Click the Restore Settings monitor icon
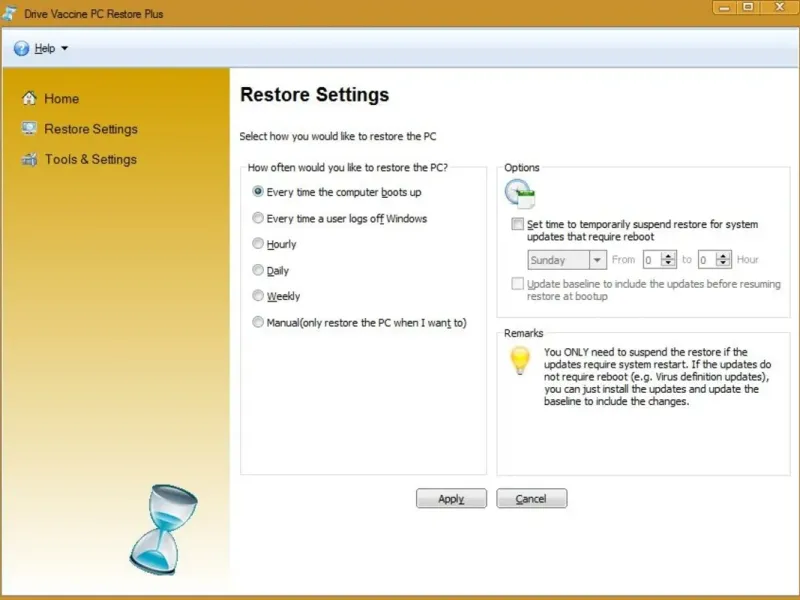800x600 pixels. pos(29,128)
